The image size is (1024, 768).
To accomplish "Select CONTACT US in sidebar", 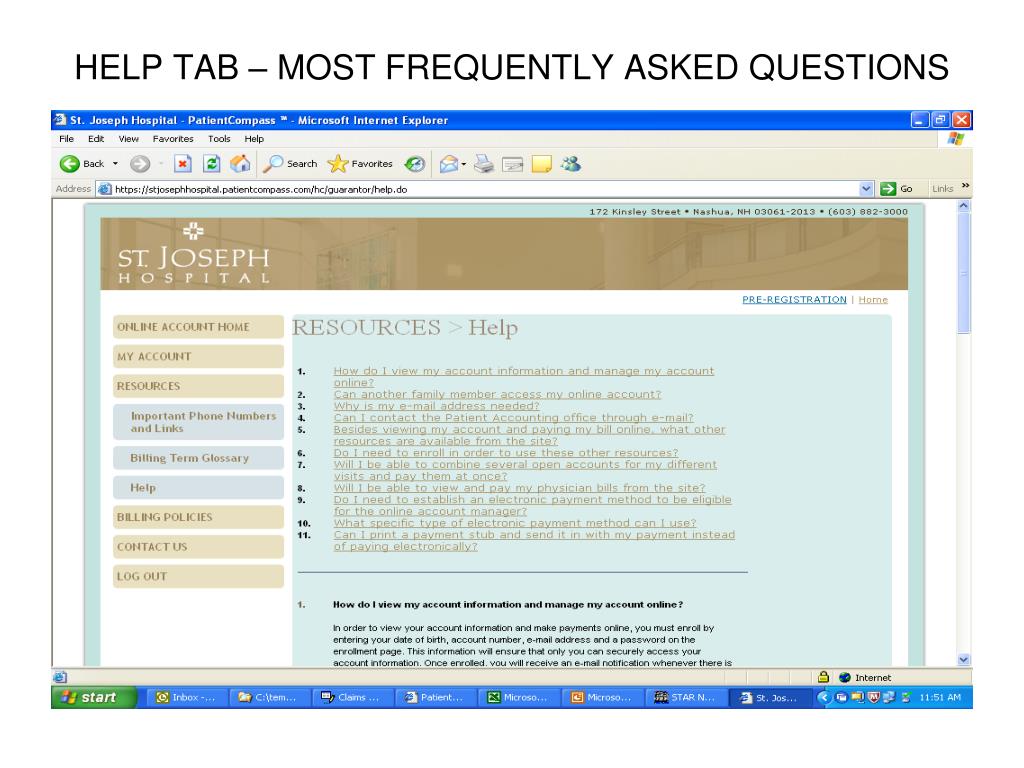I will tap(199, 547).
